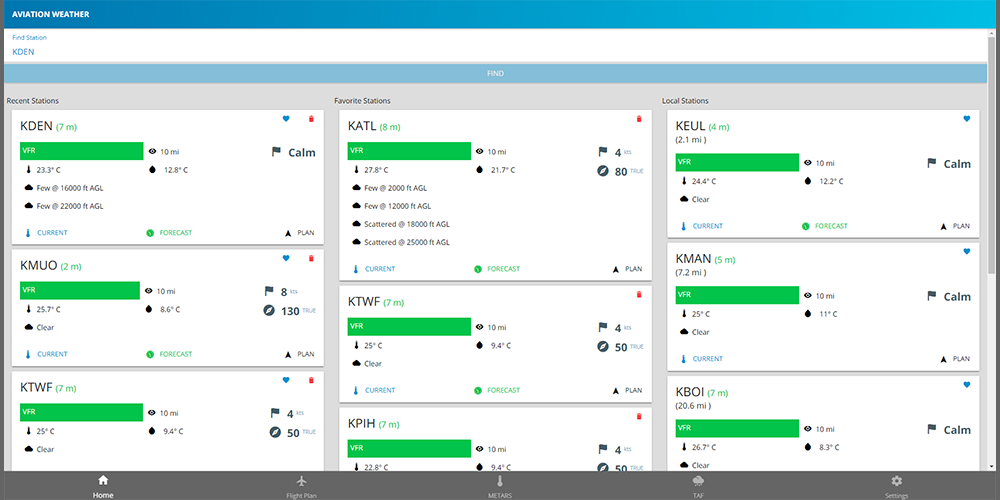Favorite the KEUL local station

[x=966, y=119]
